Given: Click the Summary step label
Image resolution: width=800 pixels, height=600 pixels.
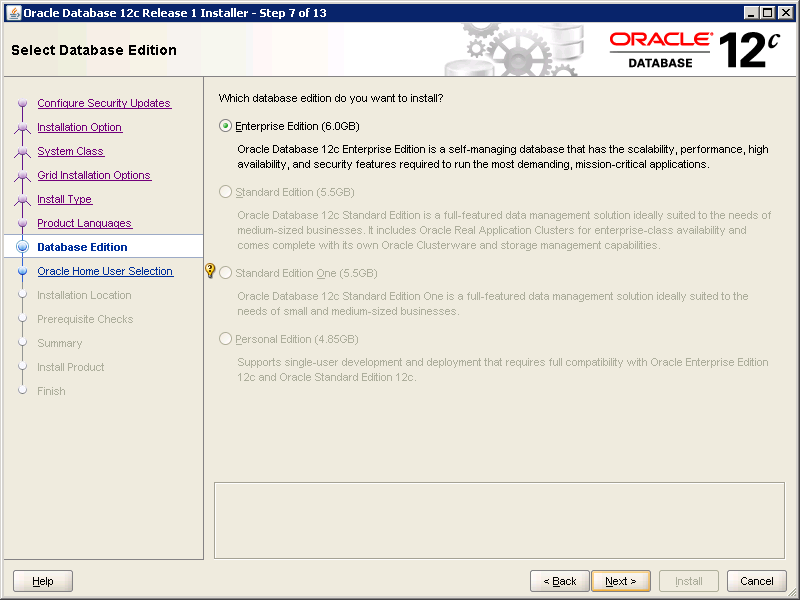Looking at the screenshot, I should click(x=60, y=343).
